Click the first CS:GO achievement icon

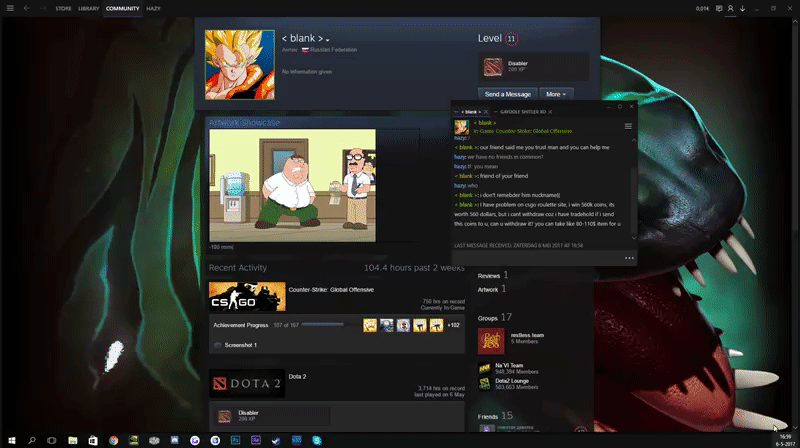370,325
